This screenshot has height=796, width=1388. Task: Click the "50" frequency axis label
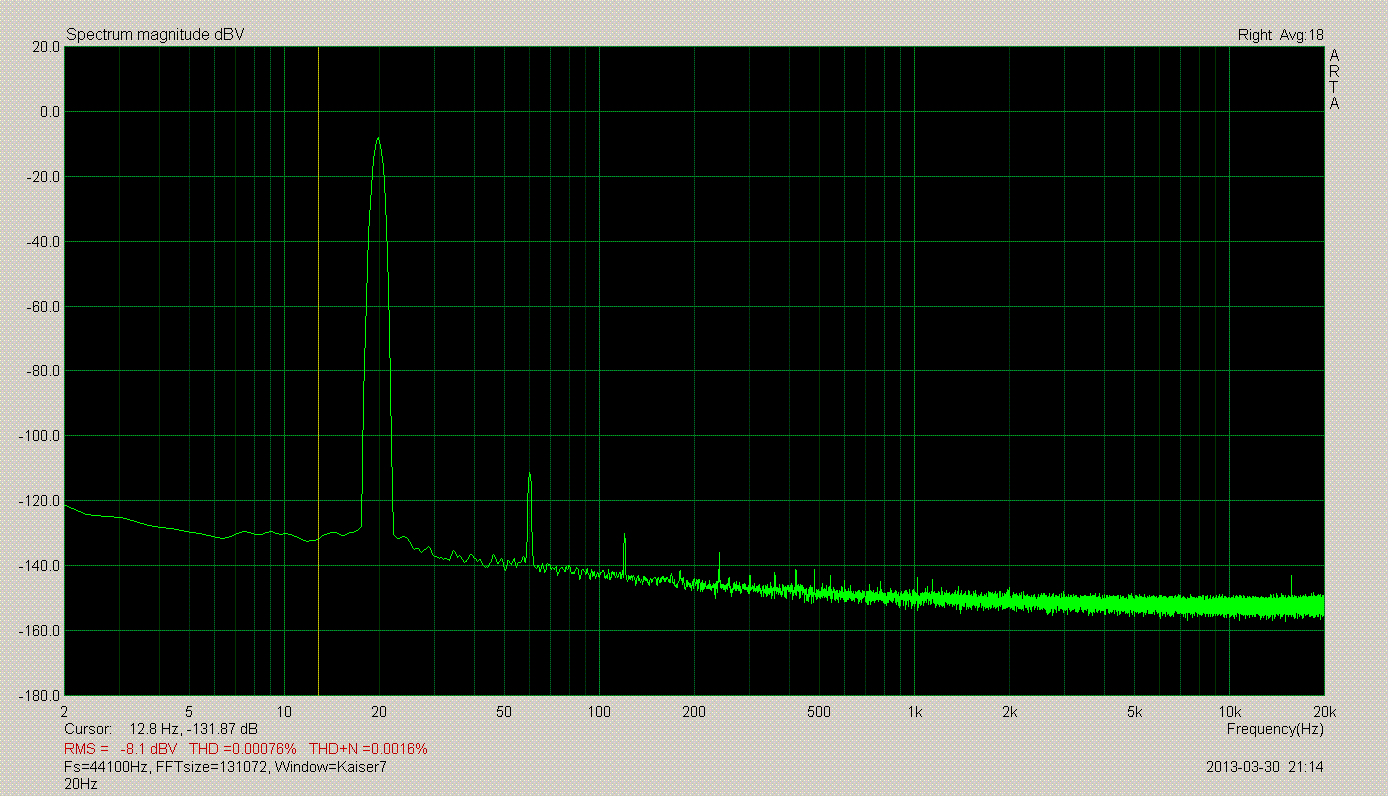505,711
